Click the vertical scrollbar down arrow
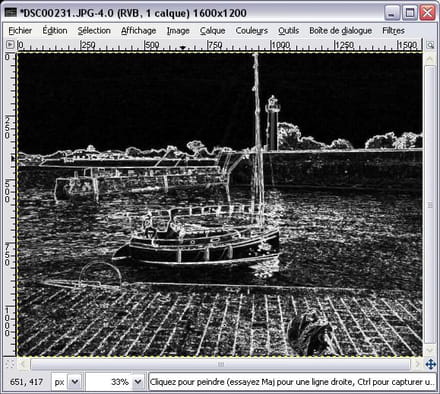This screenshot has height=394, width=440. [x=430, y=350]
